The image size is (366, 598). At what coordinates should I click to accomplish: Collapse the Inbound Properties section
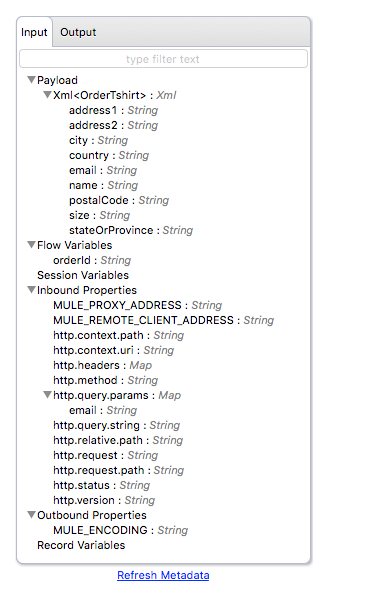(x=31, y=290)
